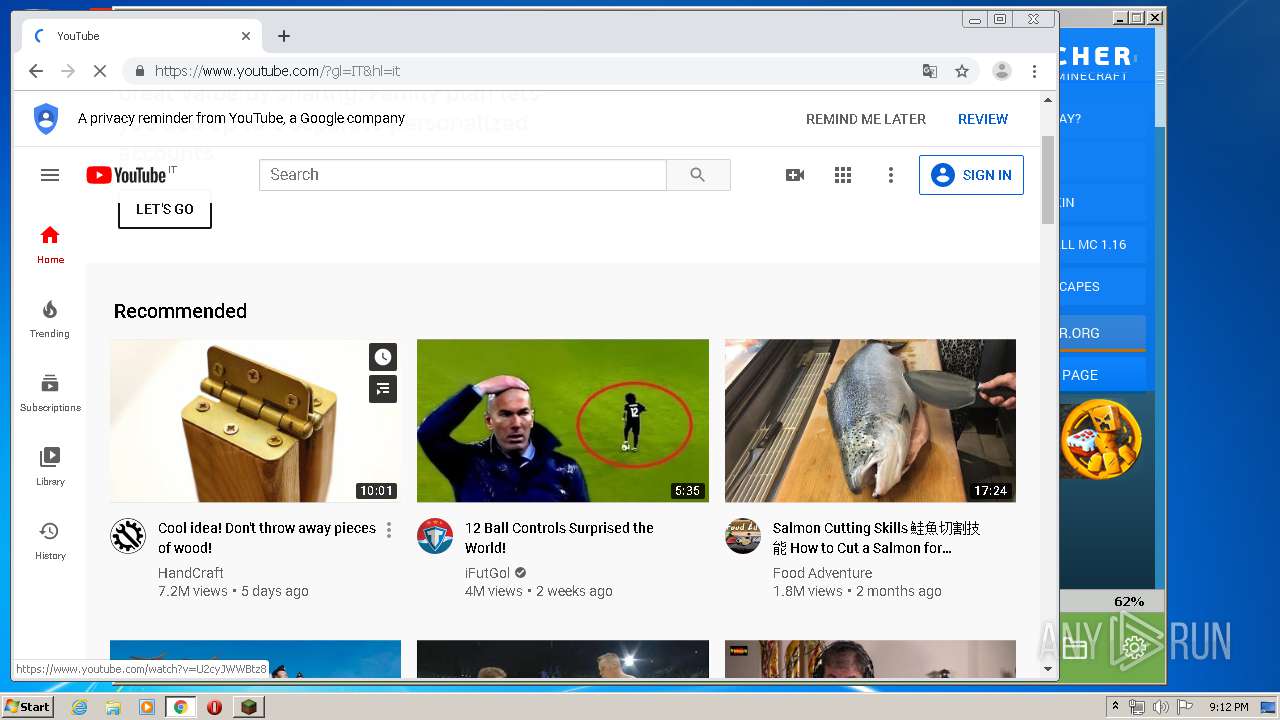Open Library in sidebar
This screenshot has width=1280, height=720.
pos(50,467)
